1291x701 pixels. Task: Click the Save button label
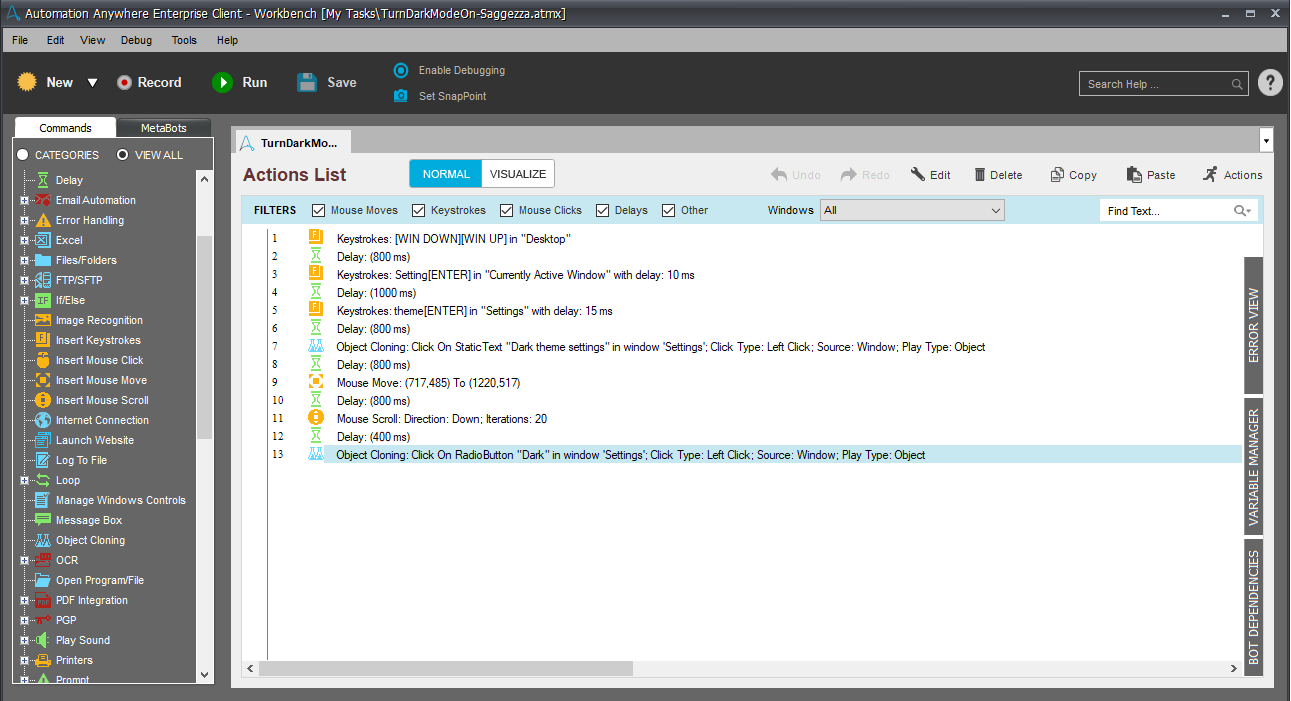(x=342, y=83)
